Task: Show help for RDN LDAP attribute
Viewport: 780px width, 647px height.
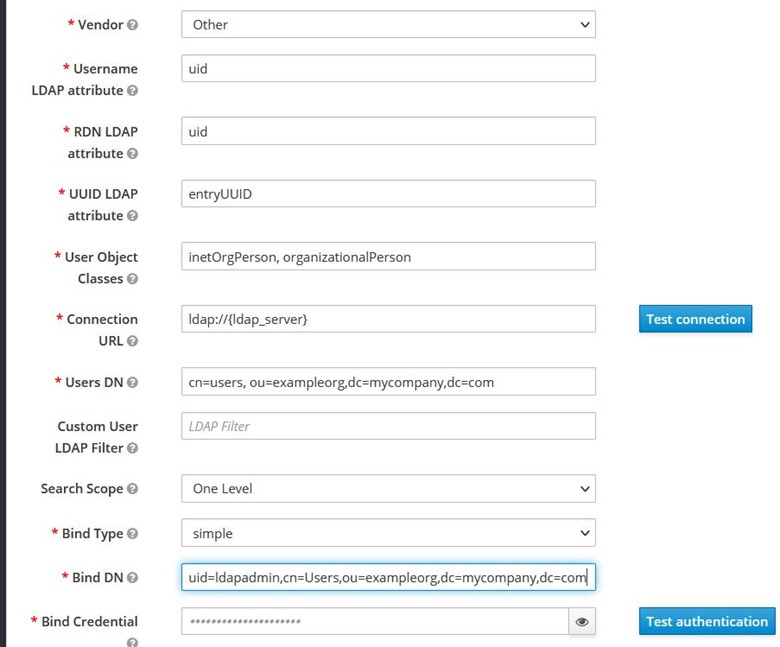Action: tap(132, 153)
